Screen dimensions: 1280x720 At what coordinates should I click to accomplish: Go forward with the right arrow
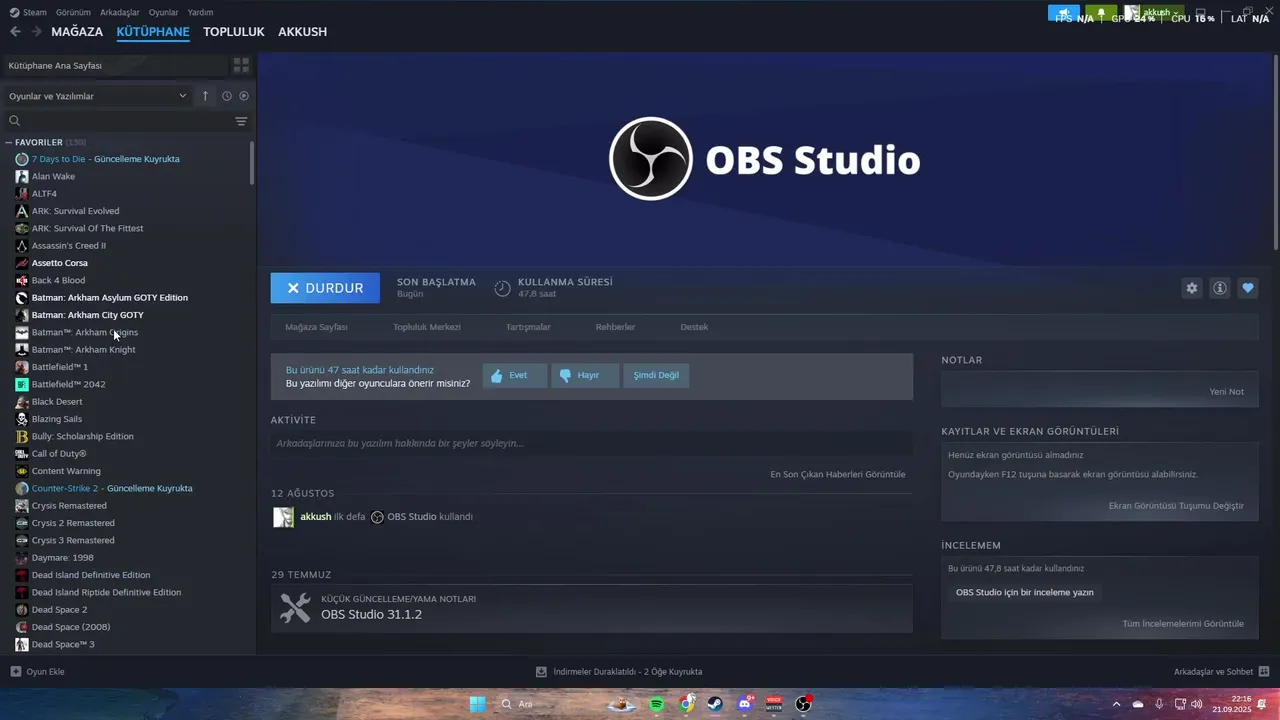tap(37, 32)
